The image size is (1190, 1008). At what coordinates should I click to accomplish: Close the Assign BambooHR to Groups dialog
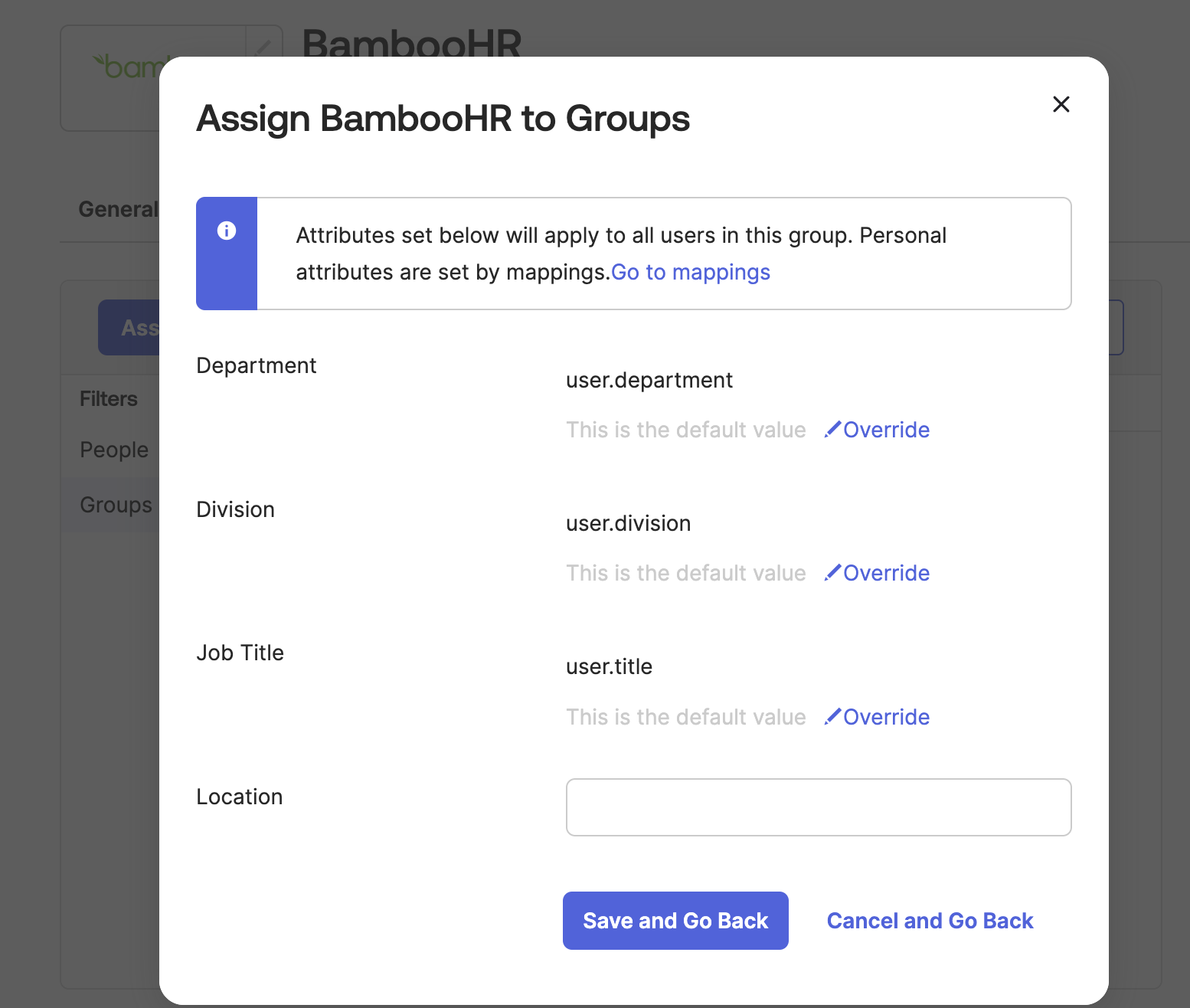(1061, 104)
